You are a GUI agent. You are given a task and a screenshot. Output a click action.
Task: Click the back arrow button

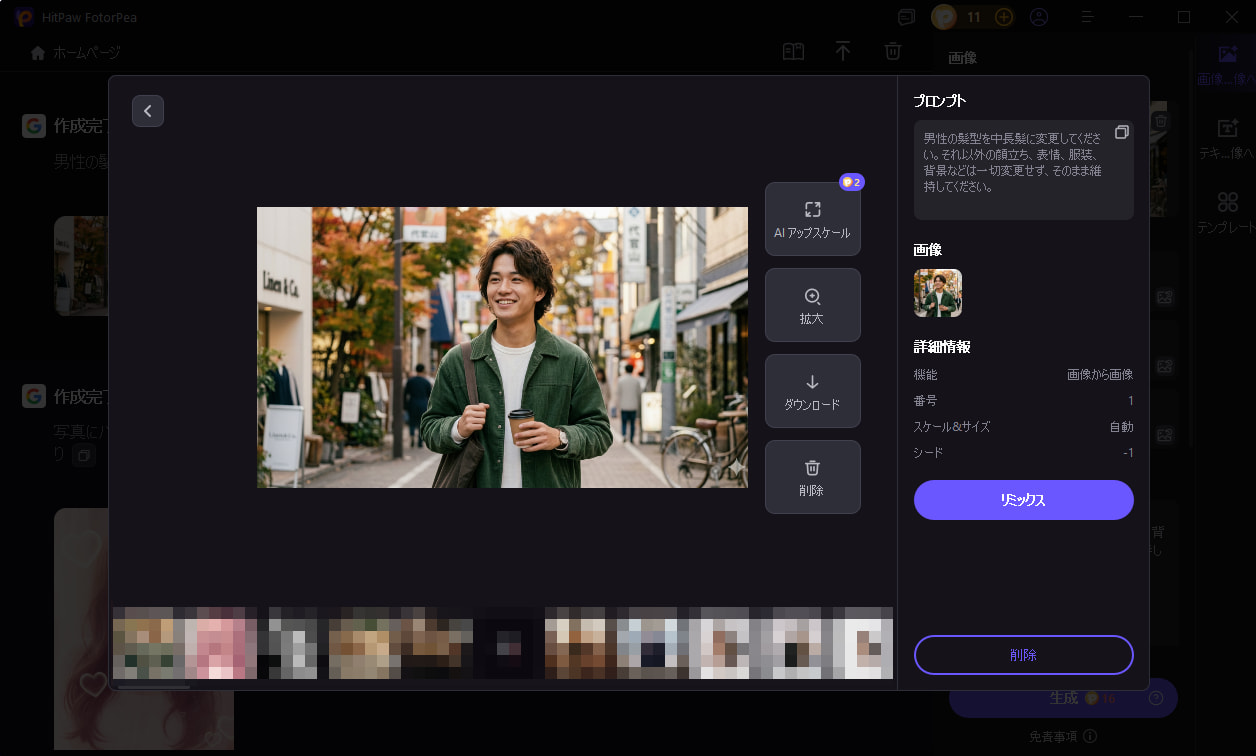pos(148,111)
